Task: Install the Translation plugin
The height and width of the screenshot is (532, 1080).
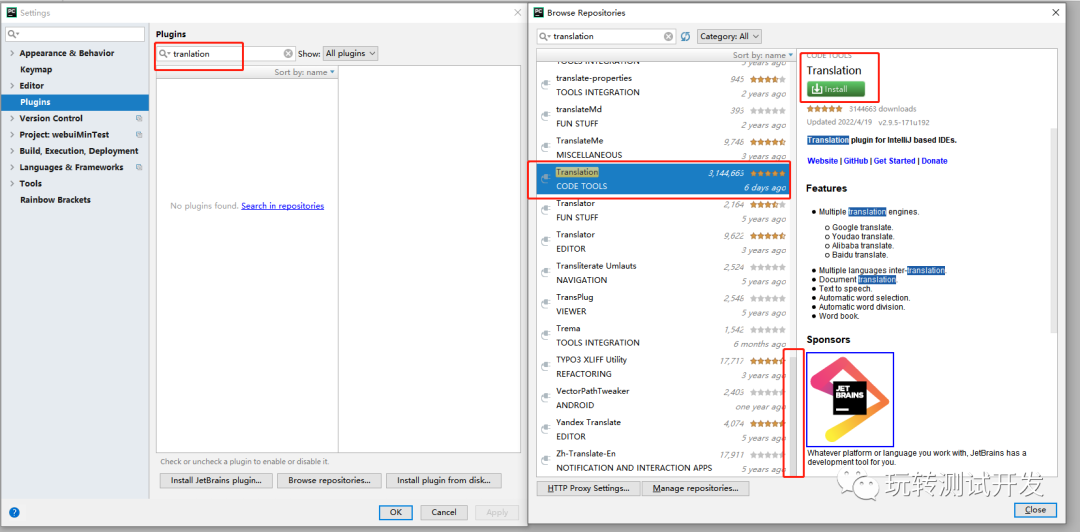Action: tap(836, 89)
